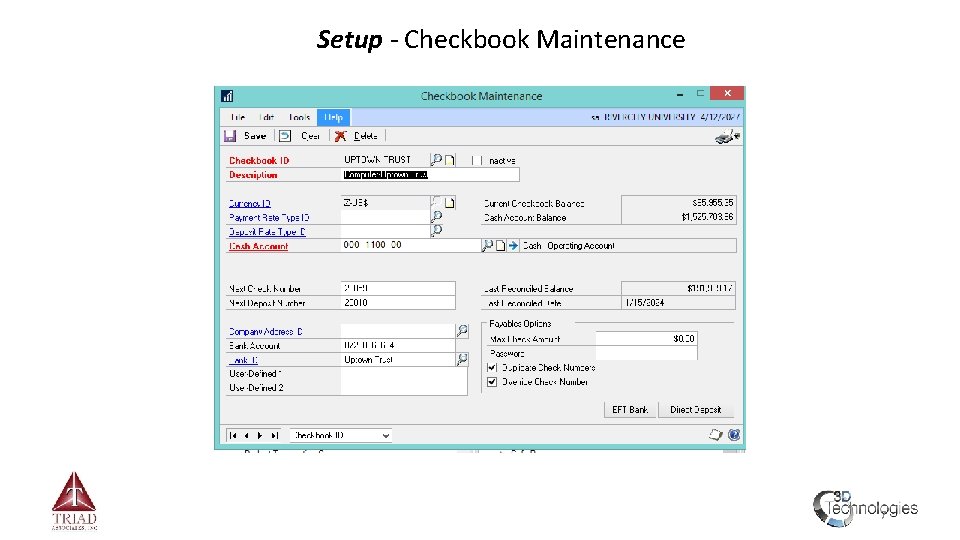Click 'Cash - Operating Account' description text
Viewport: 960px width, 540px height.
(x=569, y=246)
